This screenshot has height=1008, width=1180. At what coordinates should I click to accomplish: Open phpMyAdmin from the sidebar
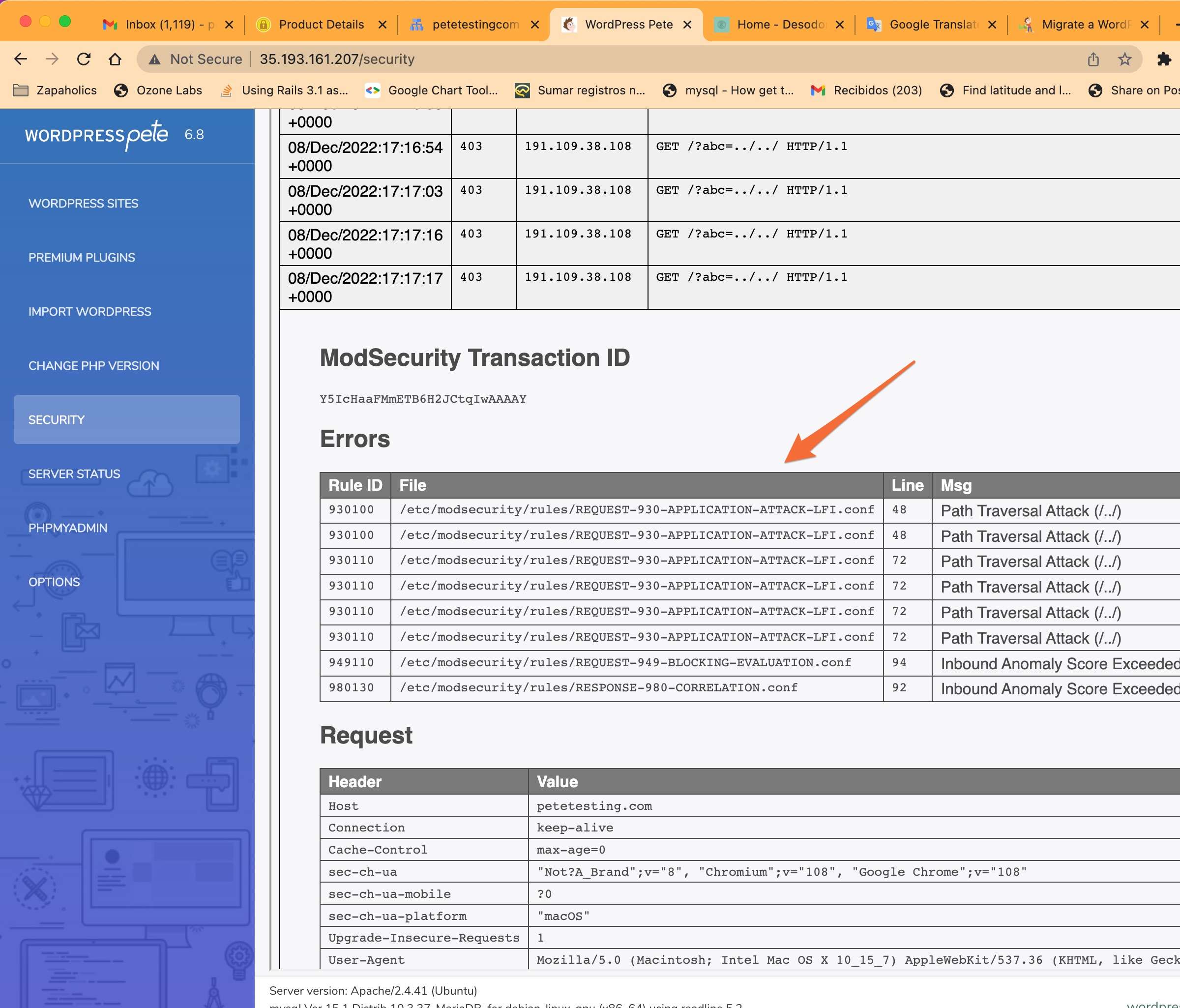[68, 528]
